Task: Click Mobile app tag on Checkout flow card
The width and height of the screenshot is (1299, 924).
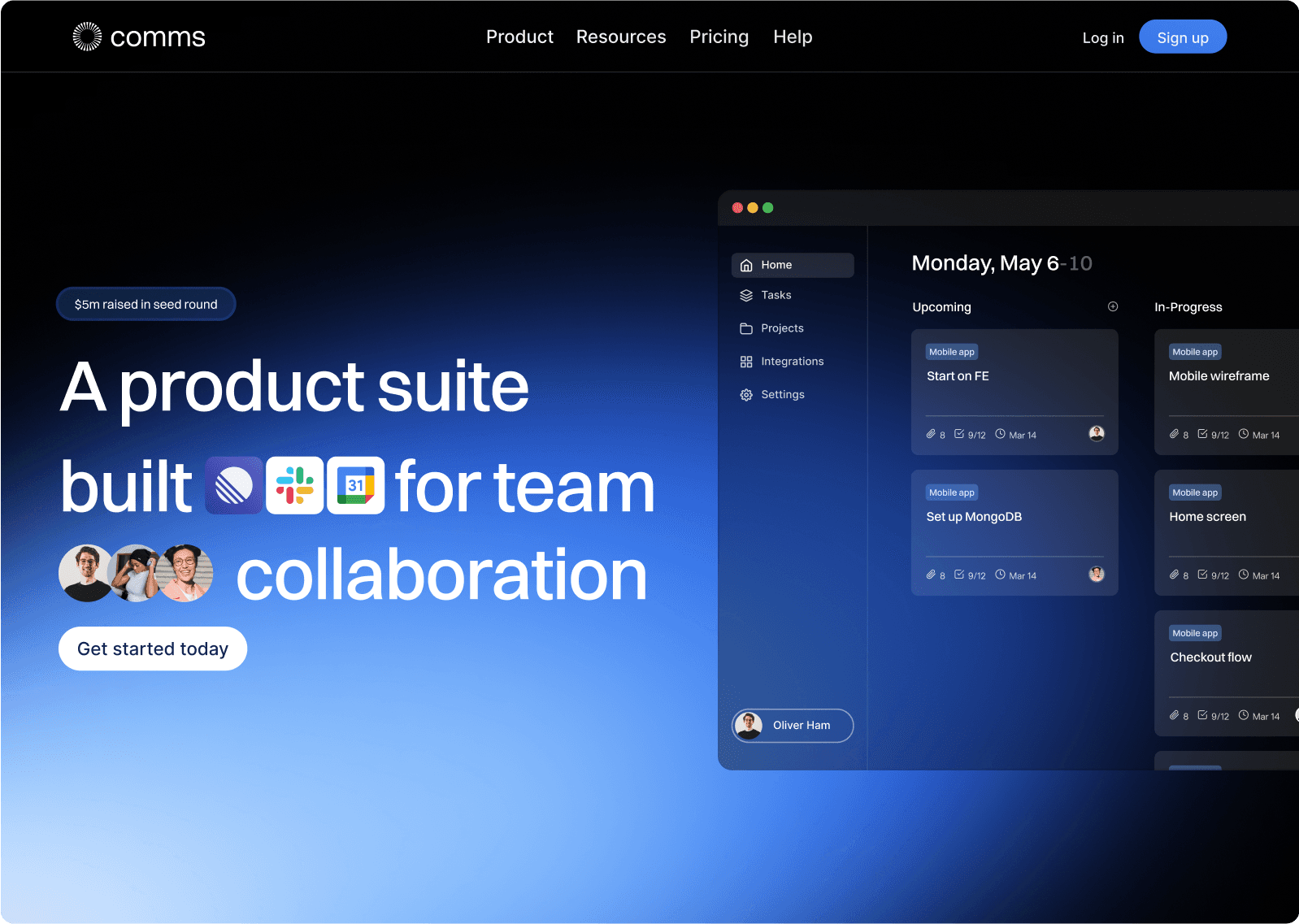Action: click(x=1195, y=633)
